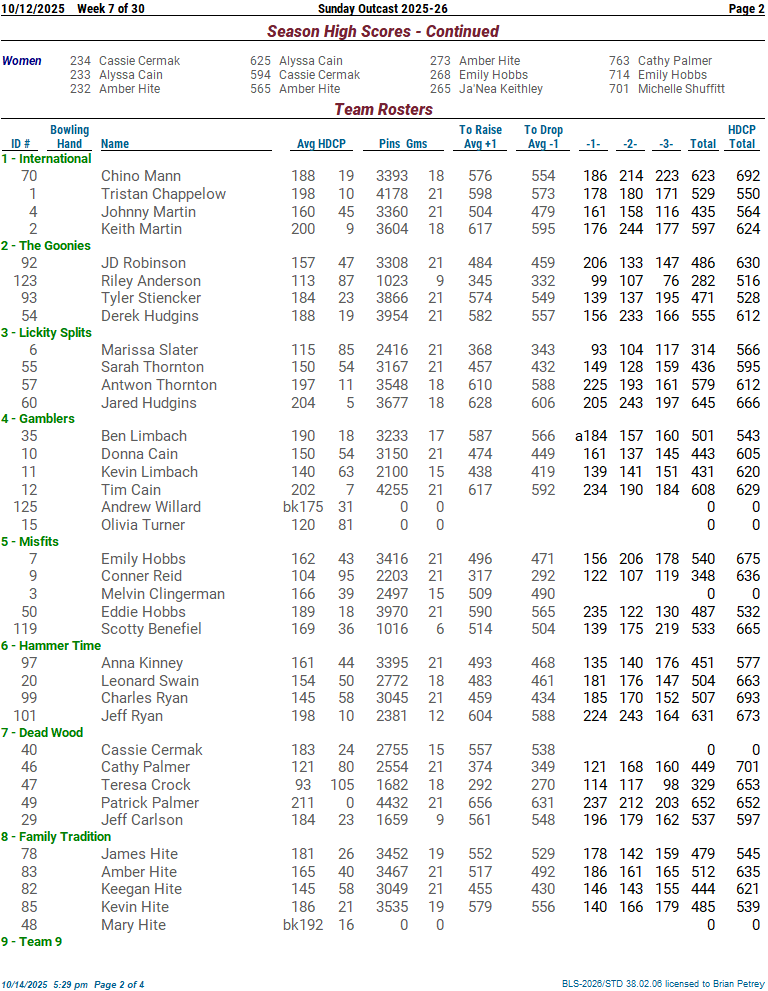Select team heading 1 - International
This screenshot has width=768, height=991.
pyautogui.click(x=46, y=159)
